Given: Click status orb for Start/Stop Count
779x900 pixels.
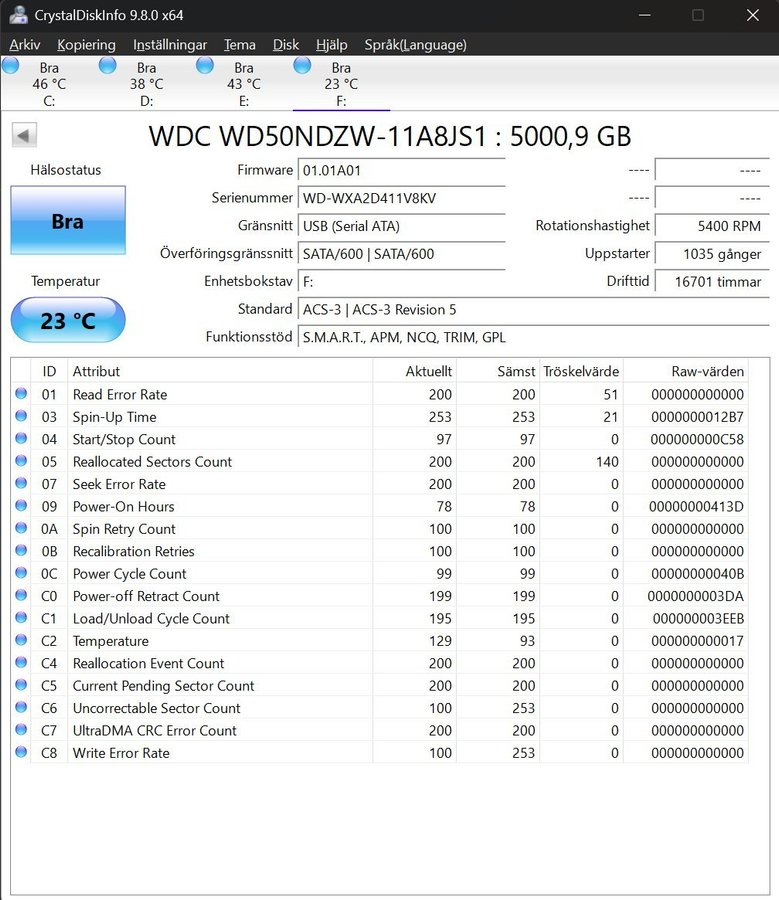Looking at the screenshot, I should (x=21, y=439).
